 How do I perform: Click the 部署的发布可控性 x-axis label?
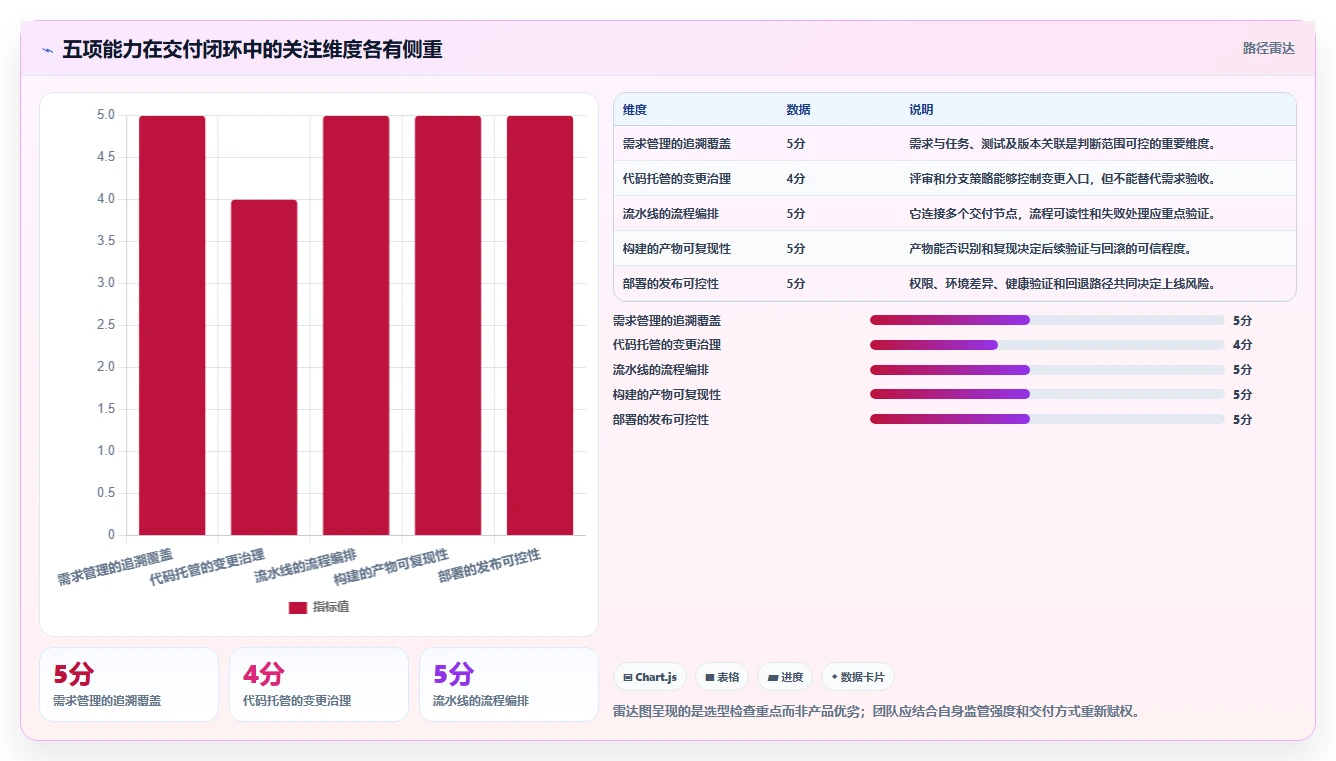pos(490,567)
